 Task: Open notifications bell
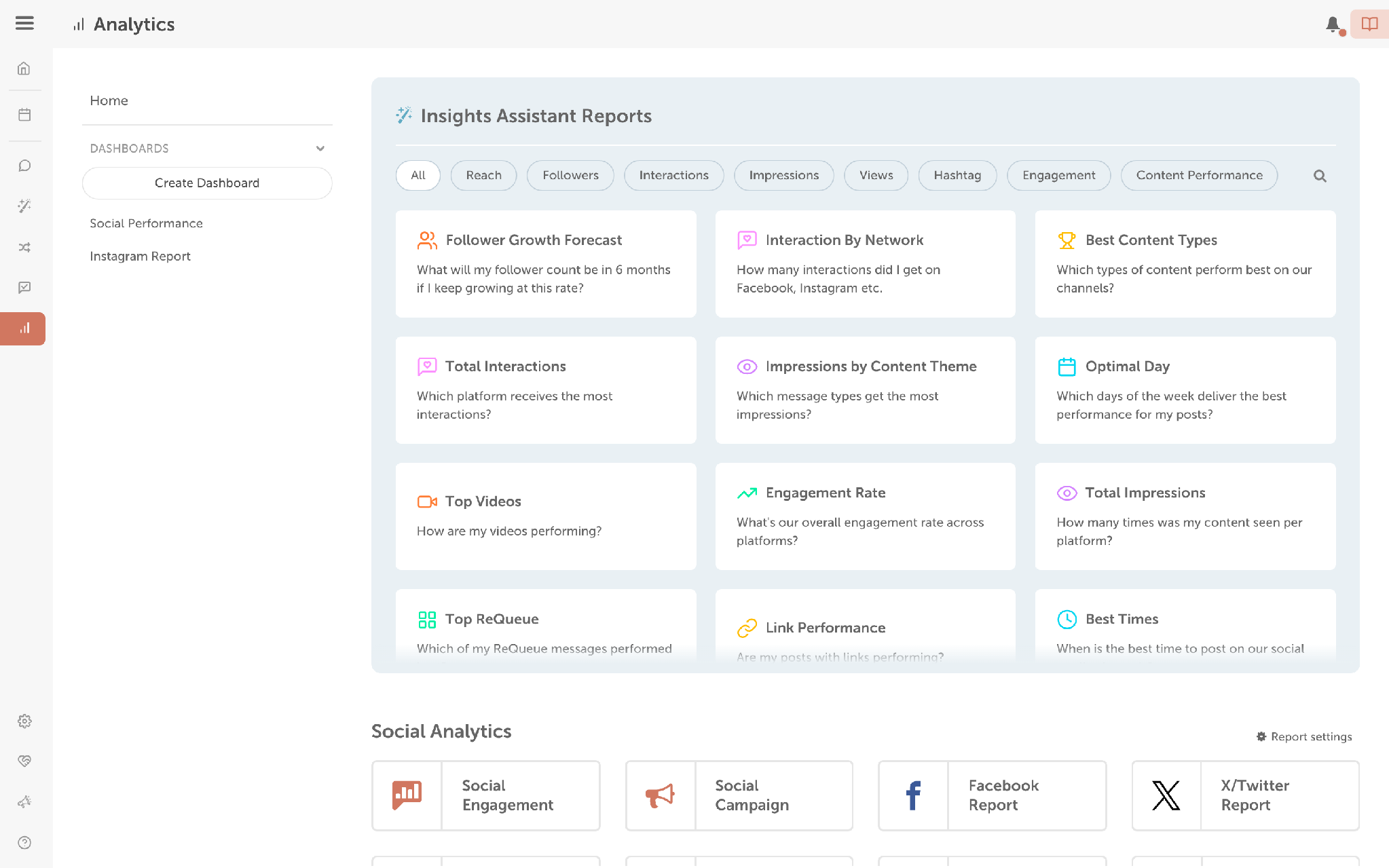1333,24
